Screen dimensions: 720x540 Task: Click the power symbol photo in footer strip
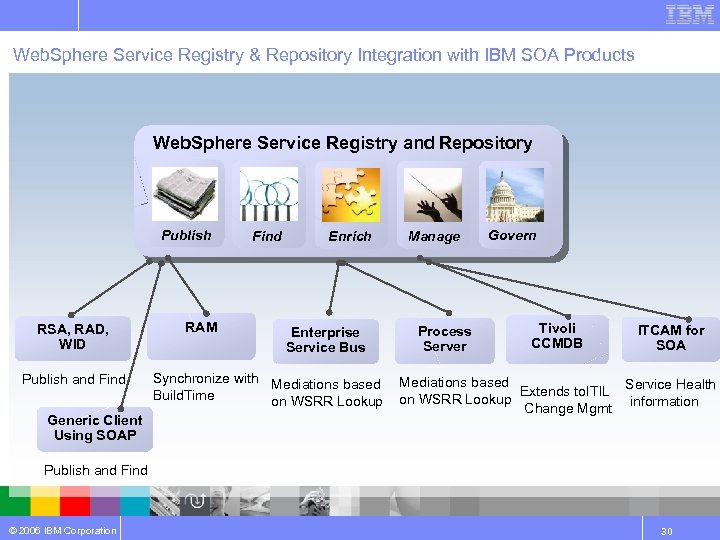197,501
